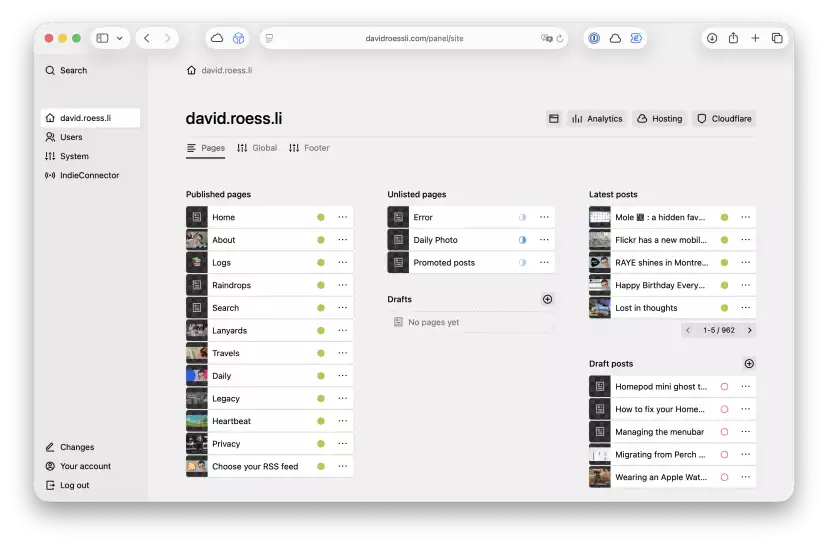Click the How to fix your Home draft icon

pyautogui.click(x=600, y=409)
